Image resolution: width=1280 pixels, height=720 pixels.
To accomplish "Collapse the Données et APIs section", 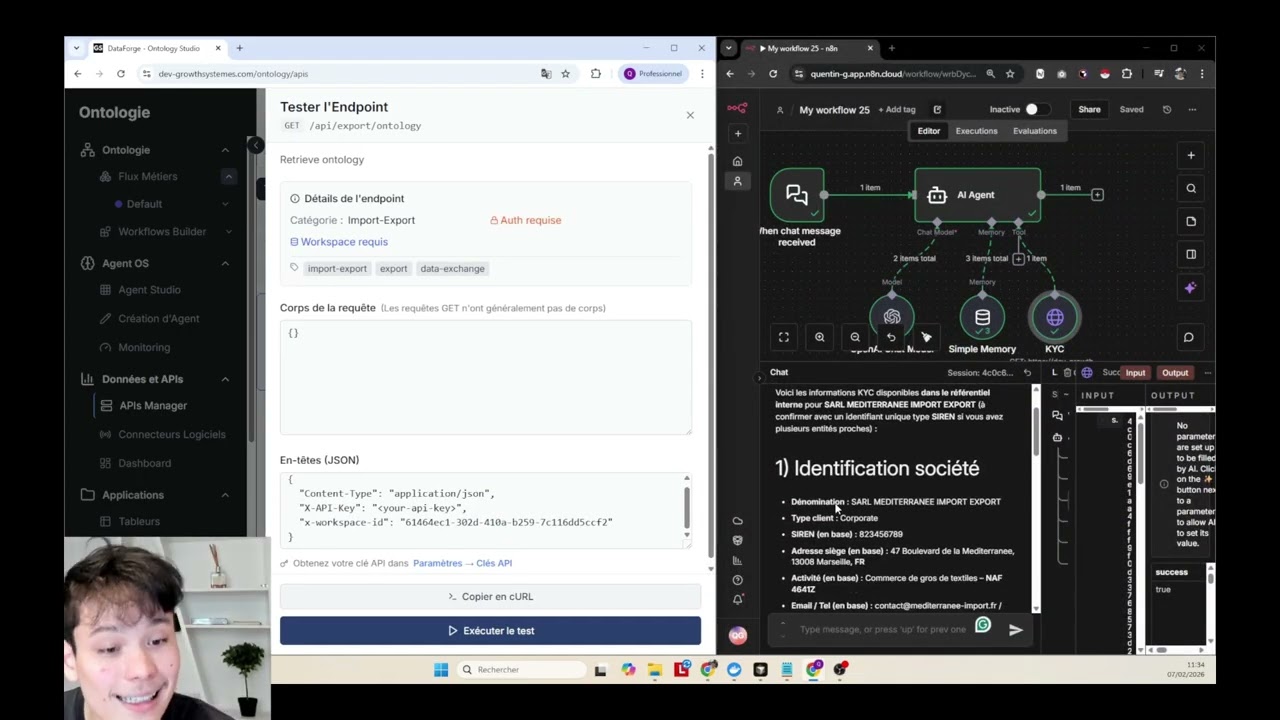I will 225,379.
